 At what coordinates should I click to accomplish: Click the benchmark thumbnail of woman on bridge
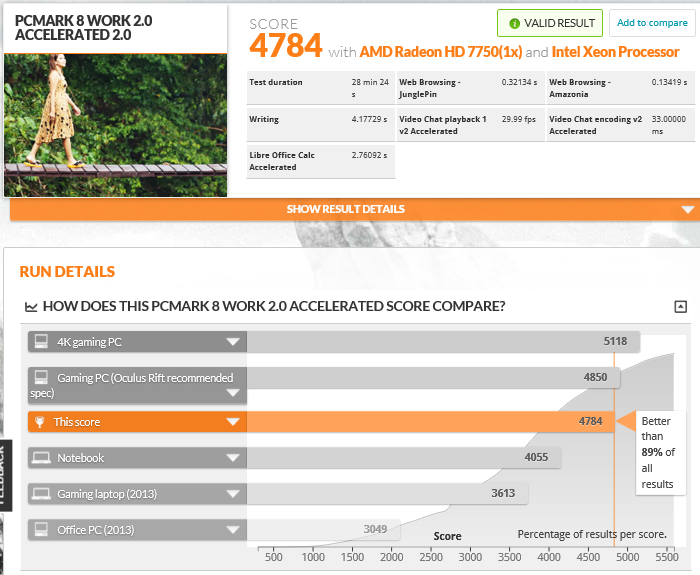116,125
